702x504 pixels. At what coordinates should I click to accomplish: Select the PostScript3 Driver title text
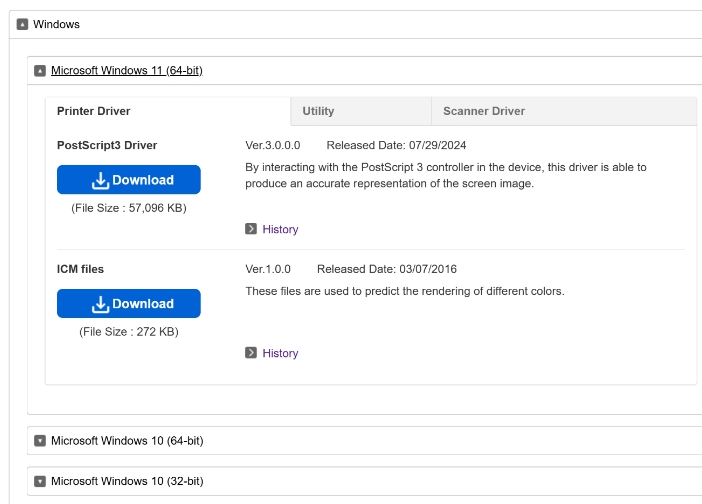tap(107, 145)
